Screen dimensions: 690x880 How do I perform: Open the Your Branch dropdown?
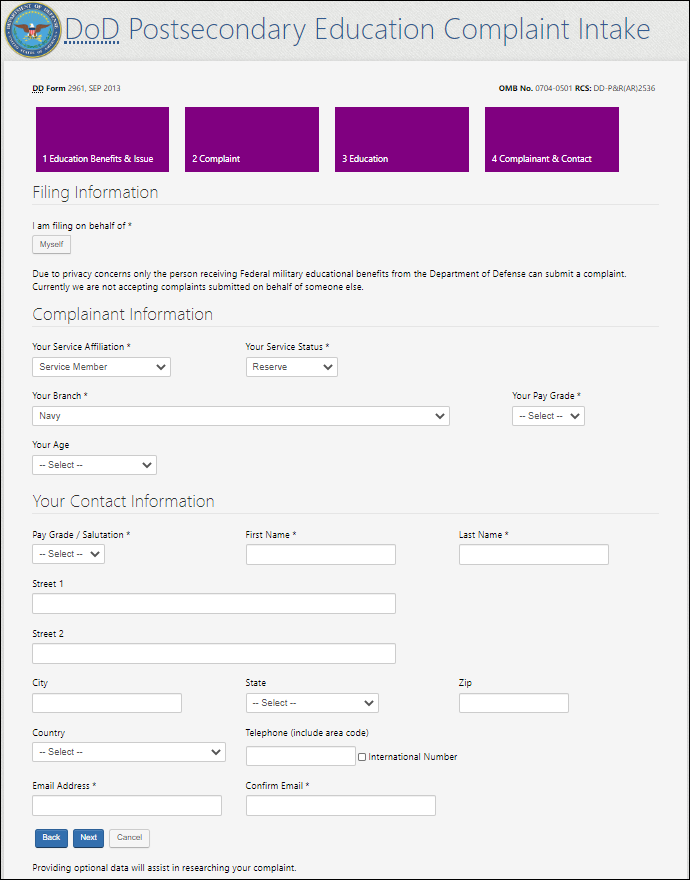click(x=240, y=416)
